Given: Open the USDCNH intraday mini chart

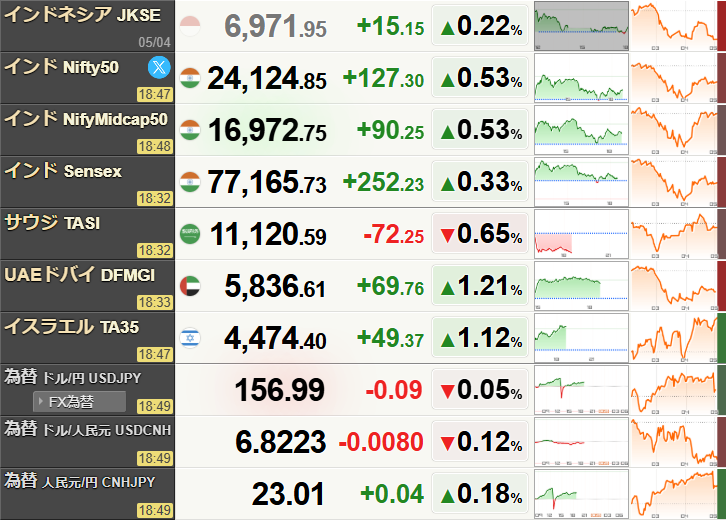Looking at the screenshot, I should point(582,442).
